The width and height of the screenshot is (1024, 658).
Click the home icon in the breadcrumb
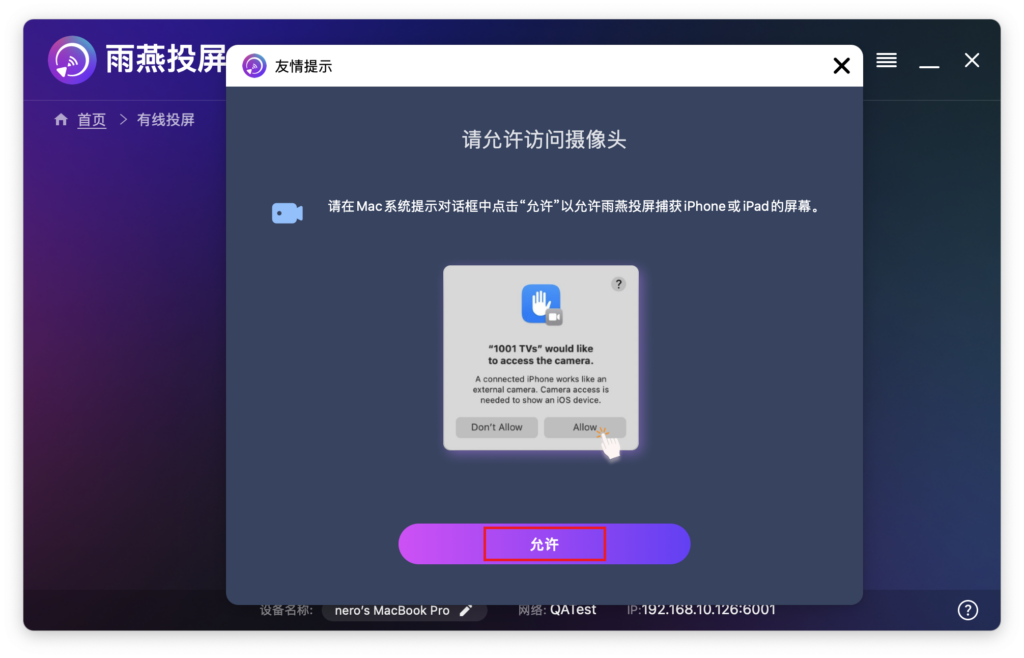(x=61, y=120)
